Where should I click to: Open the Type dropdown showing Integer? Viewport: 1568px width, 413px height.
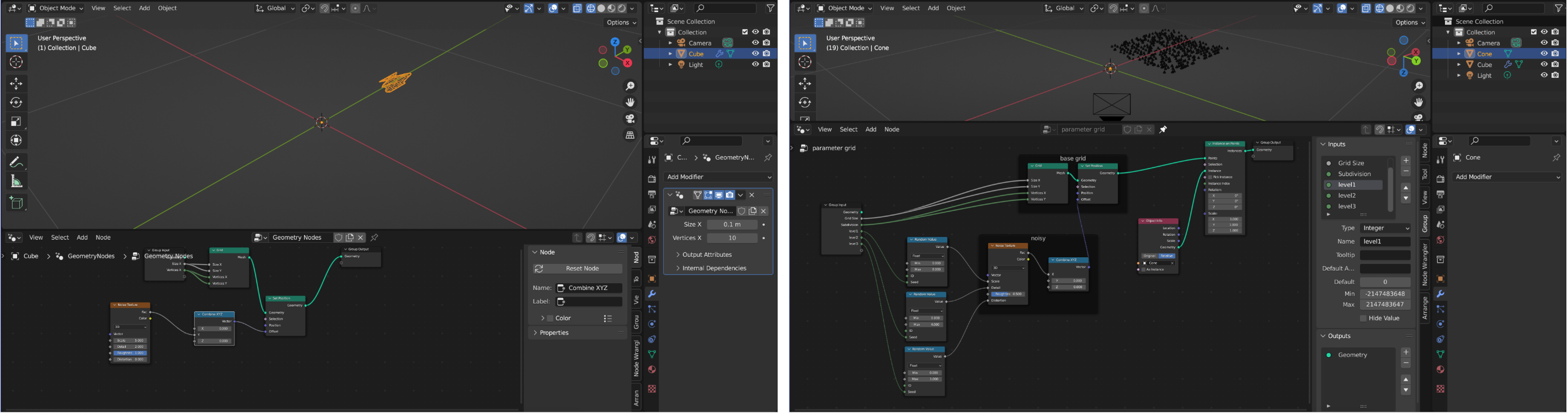point(1385,229)
